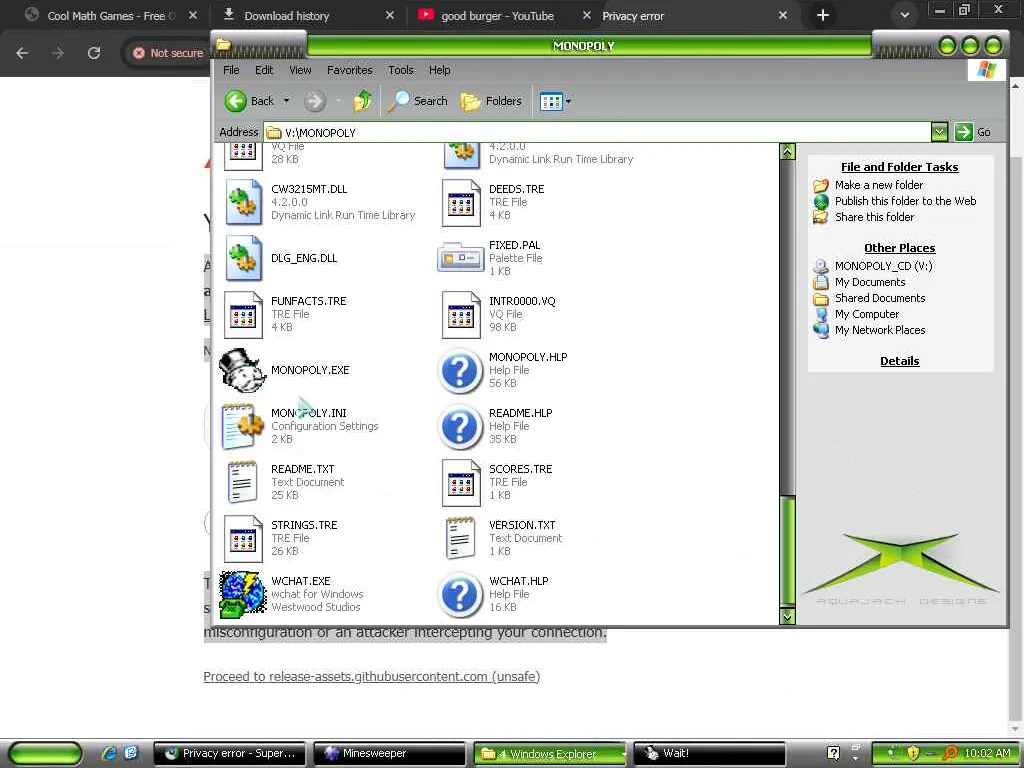Screen dimensions: 1024x768
Task: Click the green Start button
Action: [x=46, y=753]
